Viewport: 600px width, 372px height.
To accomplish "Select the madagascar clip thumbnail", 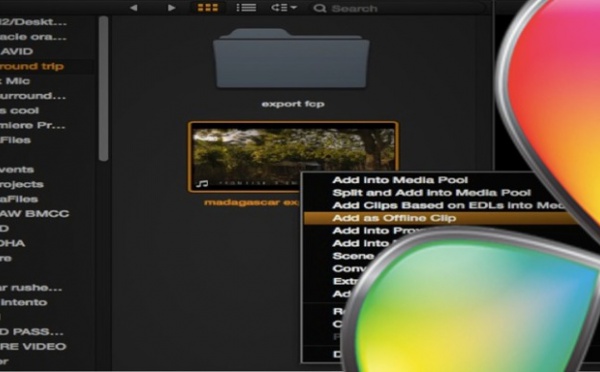I will point(293,157).
